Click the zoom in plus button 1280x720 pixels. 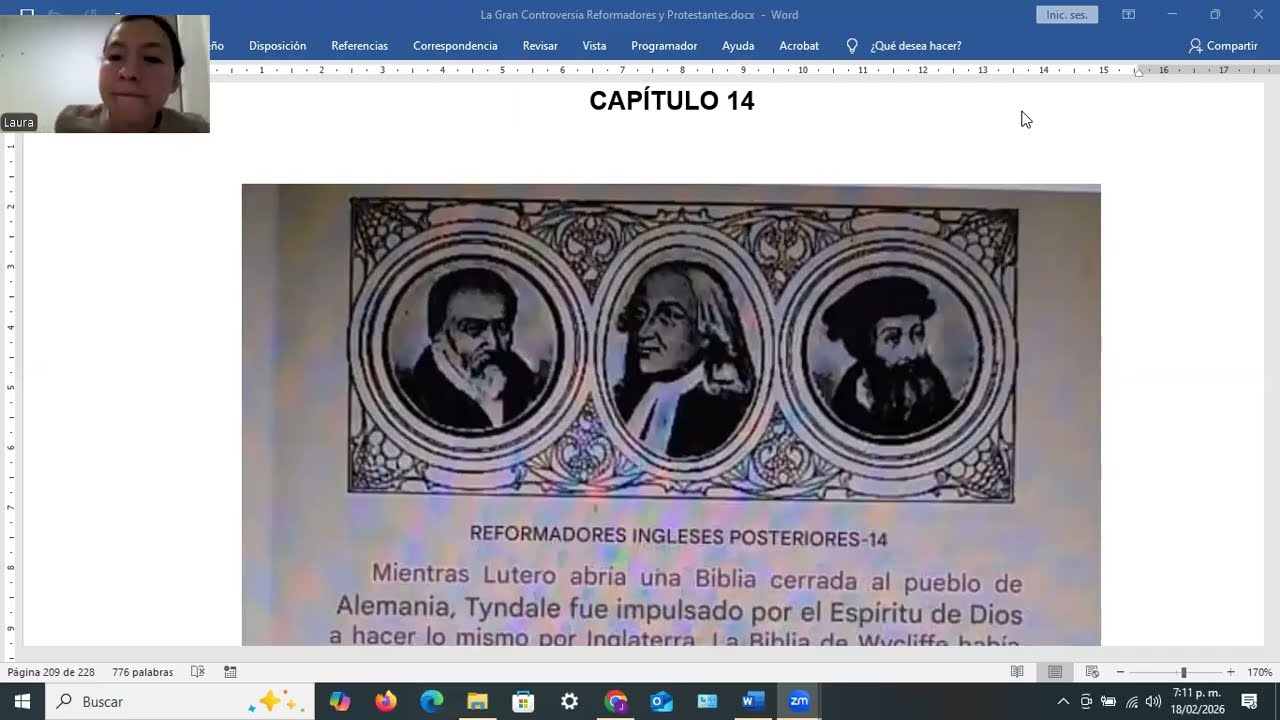coord(1230,672)
